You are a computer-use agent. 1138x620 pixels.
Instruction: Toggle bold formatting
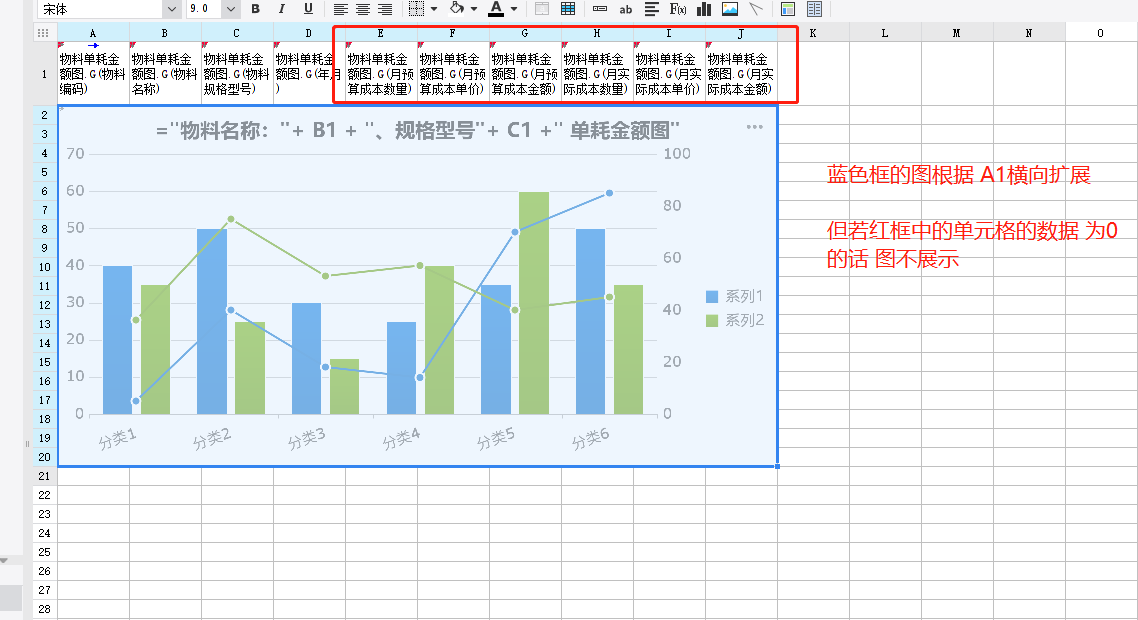(255, 9)
